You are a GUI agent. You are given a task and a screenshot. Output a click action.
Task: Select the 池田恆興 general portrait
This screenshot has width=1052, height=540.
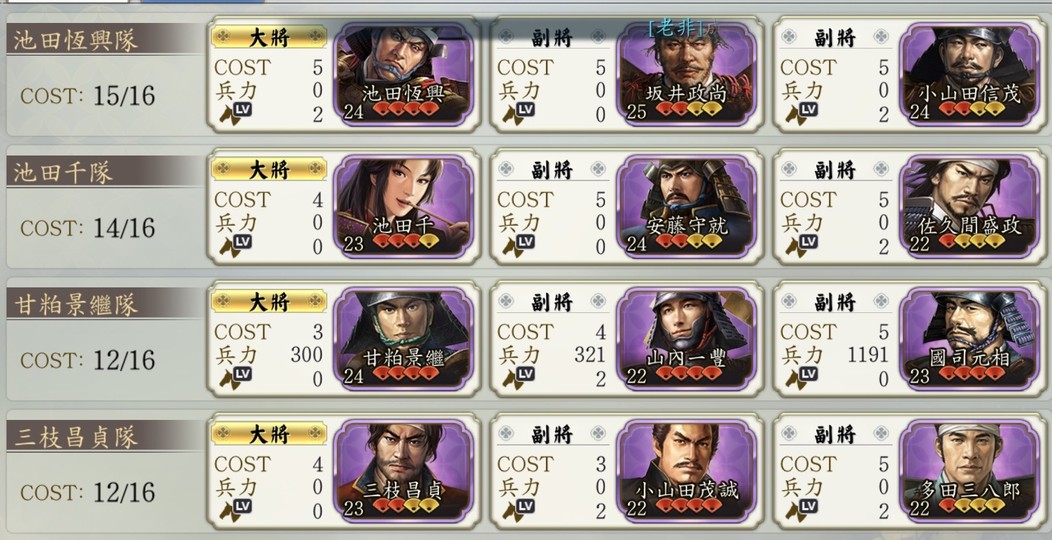[x=403, y=74]
